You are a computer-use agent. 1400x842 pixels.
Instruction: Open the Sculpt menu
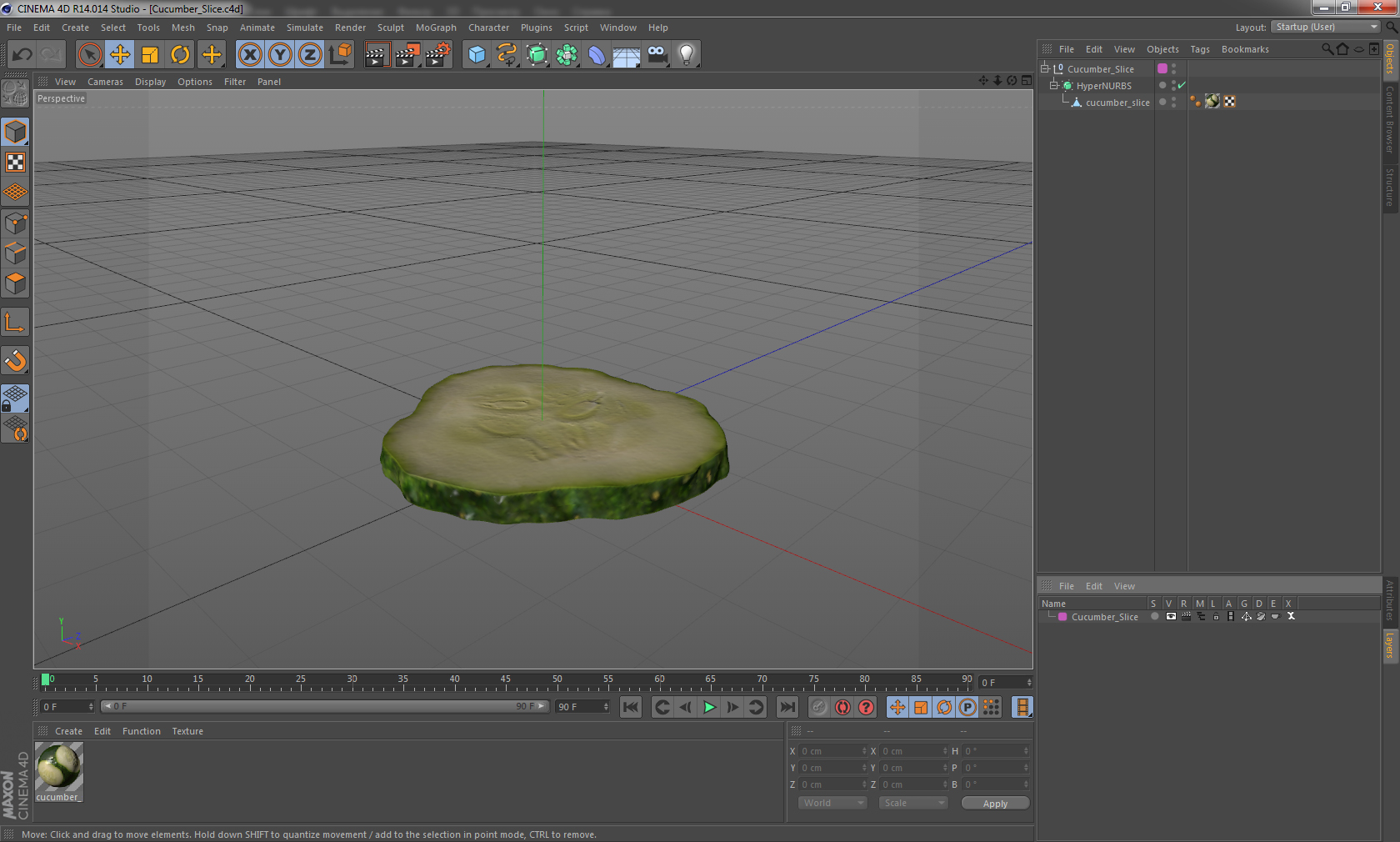390,28
